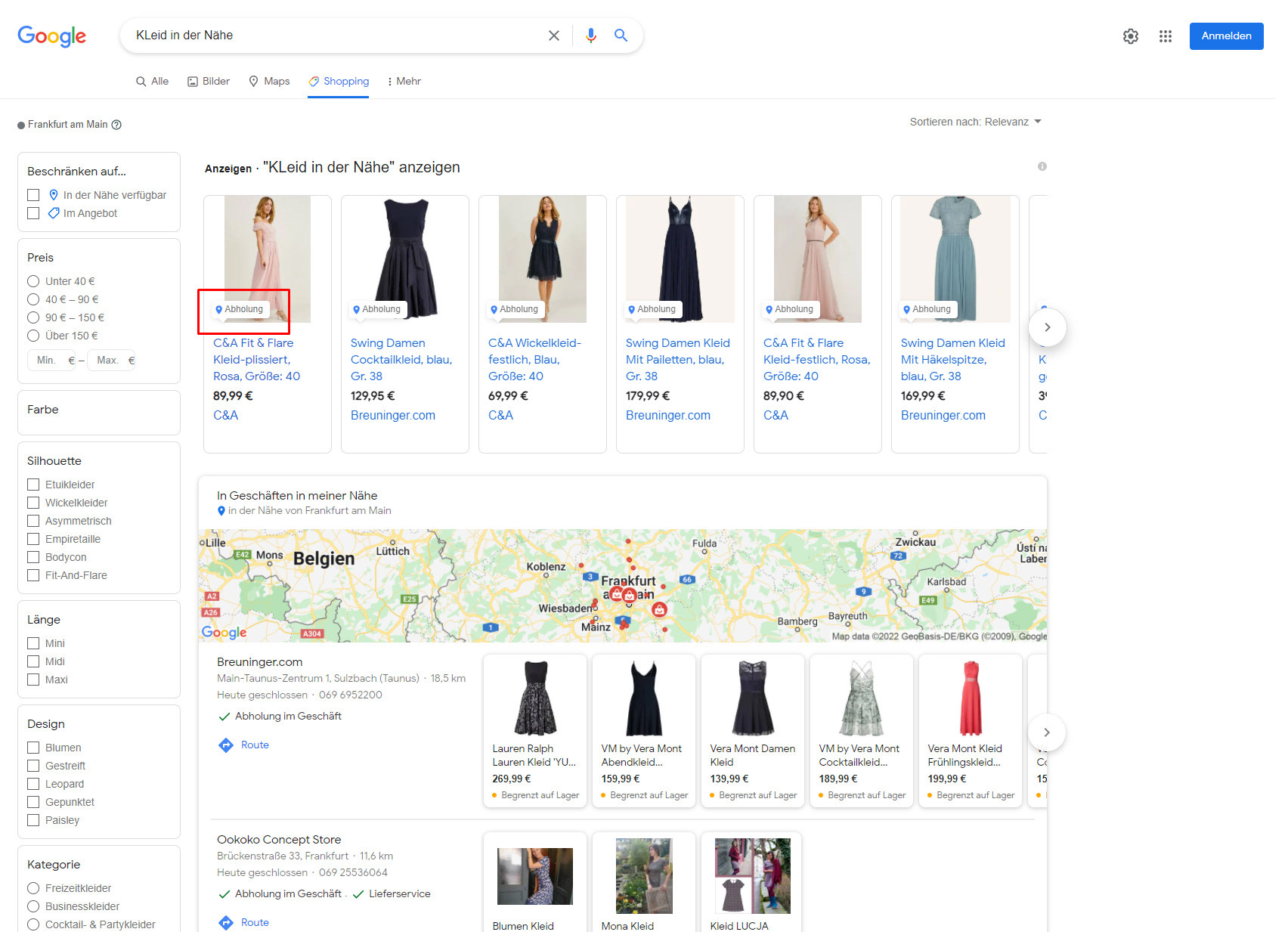Open Blumen Kleid product image
This screenshot has width=1288, height=932.
pyautogui.click(x=535, y=876)
